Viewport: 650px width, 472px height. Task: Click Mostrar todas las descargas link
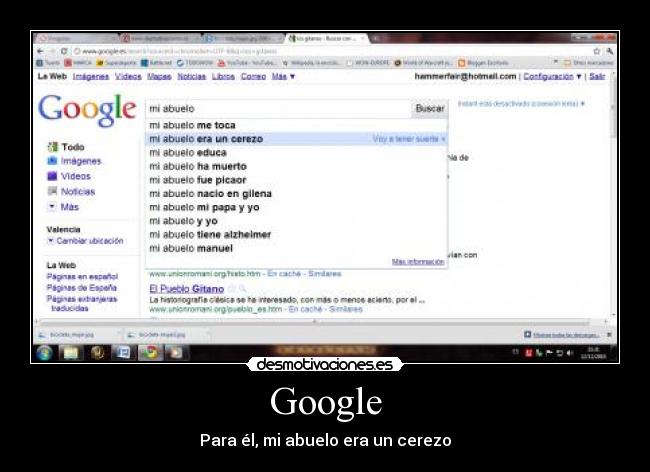point(562,334)
